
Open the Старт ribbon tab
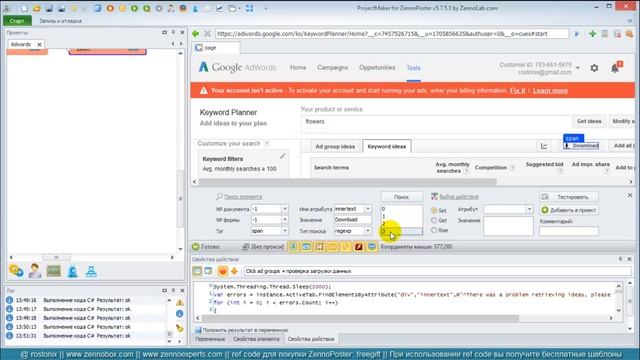[x=17, y=20]
